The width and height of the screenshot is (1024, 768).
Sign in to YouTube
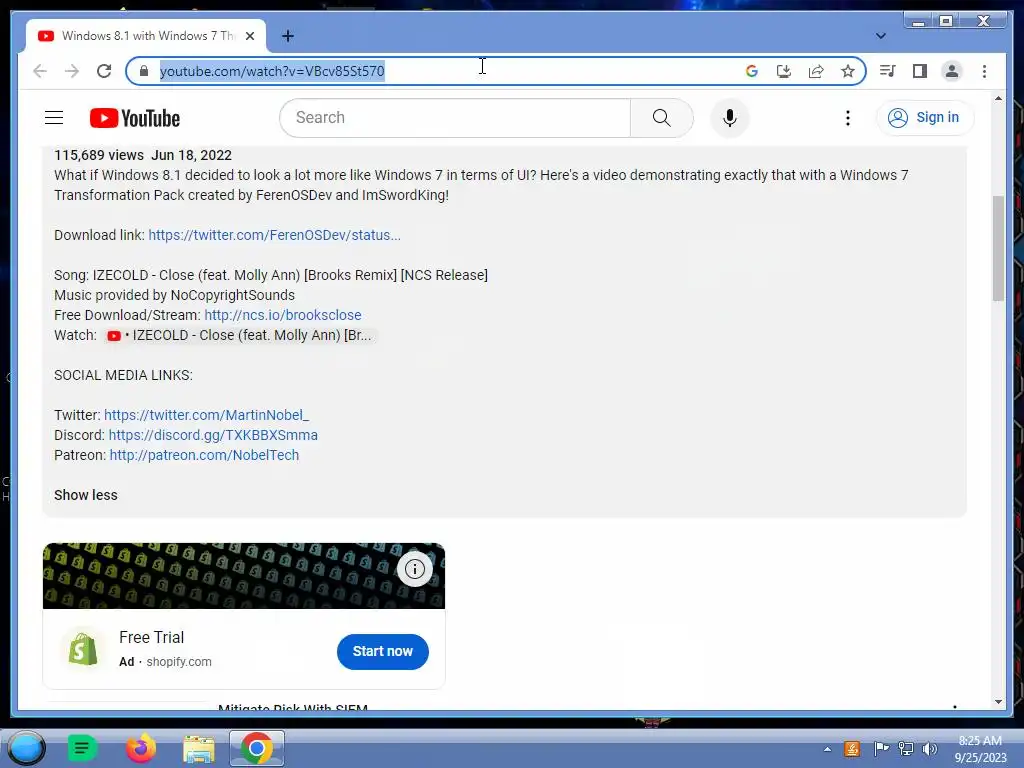(x=925, y=118)
